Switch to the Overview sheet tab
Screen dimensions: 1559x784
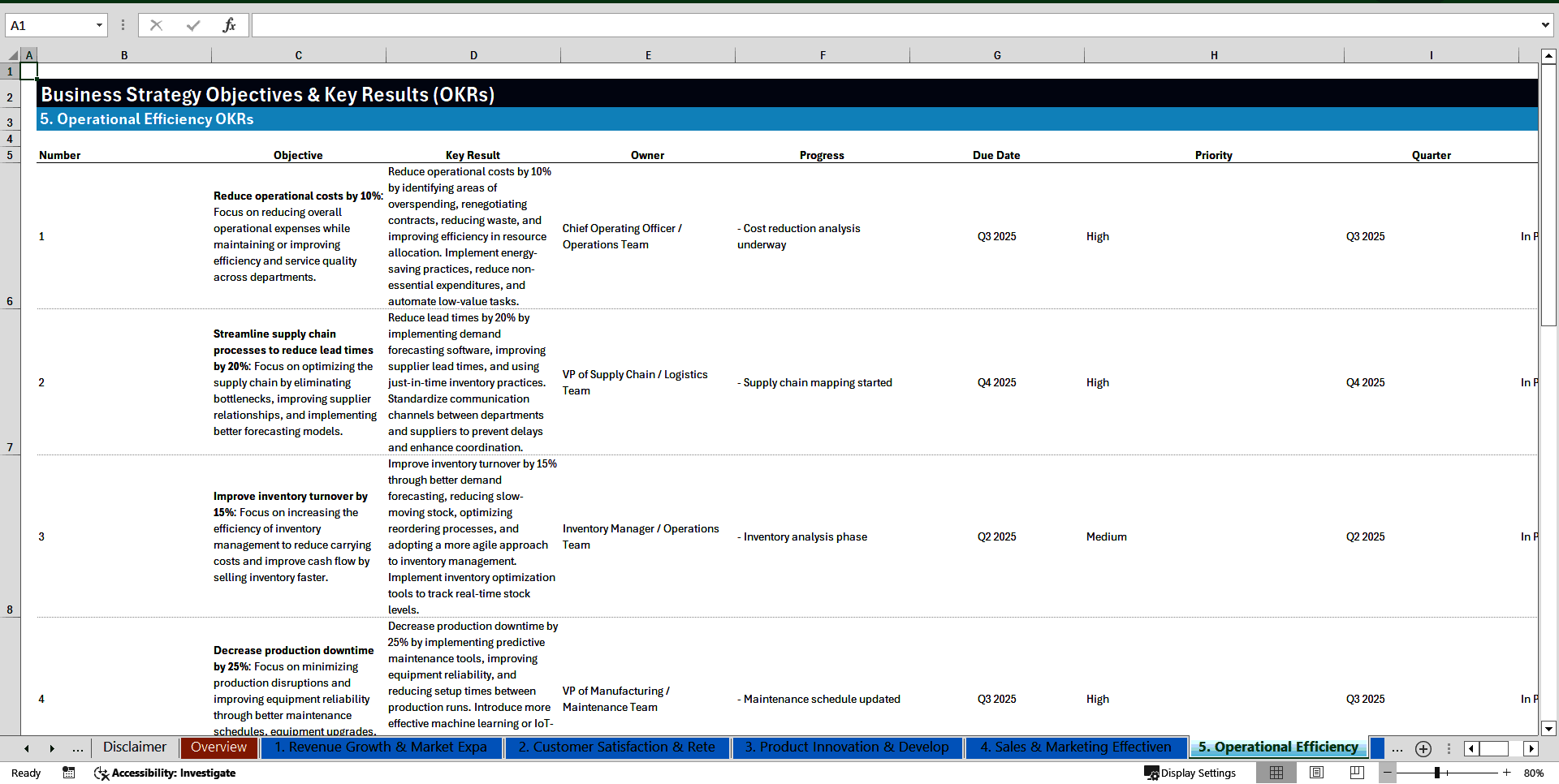point(219,747)
